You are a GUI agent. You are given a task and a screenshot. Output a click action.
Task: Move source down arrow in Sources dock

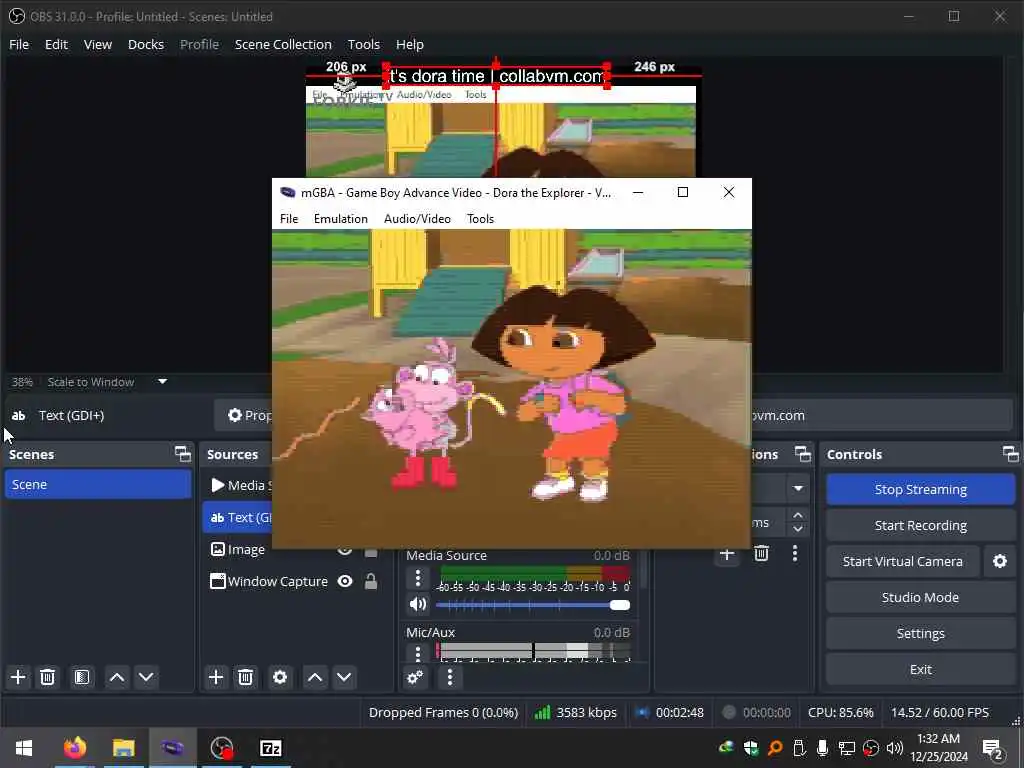coord(344,677)
